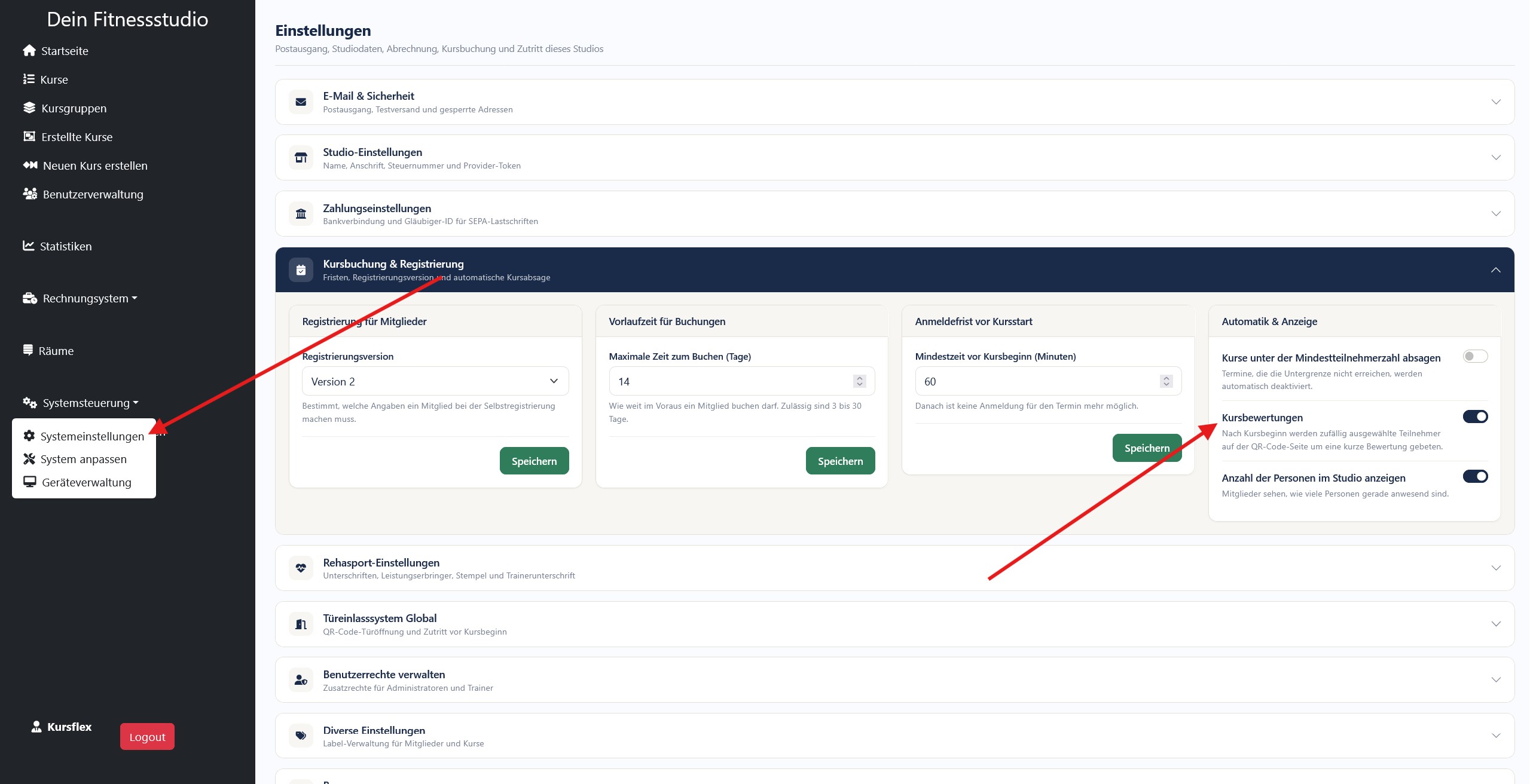
Task: Enable cancelling courses under minimum participants
Action: tap(1475, 357)
